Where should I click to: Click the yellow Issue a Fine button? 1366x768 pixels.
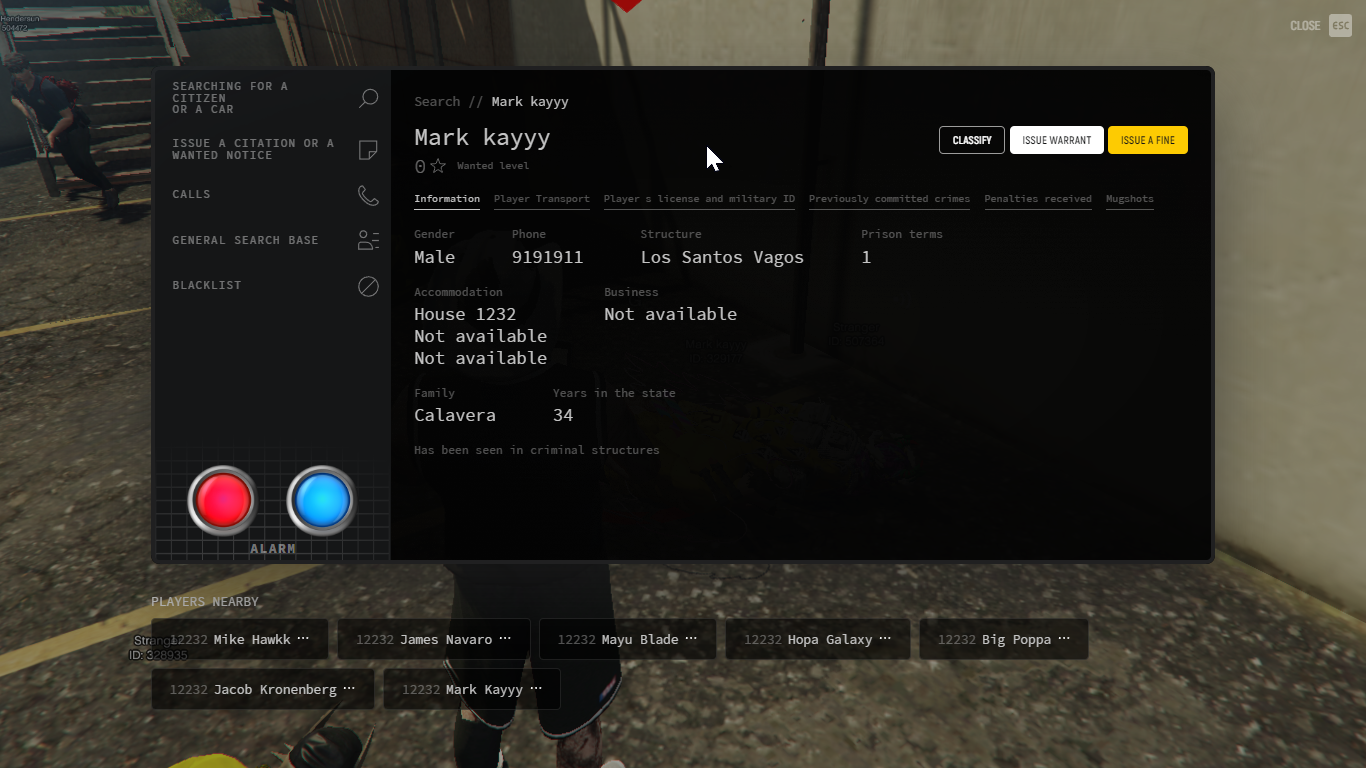(x=1148, y=140)
